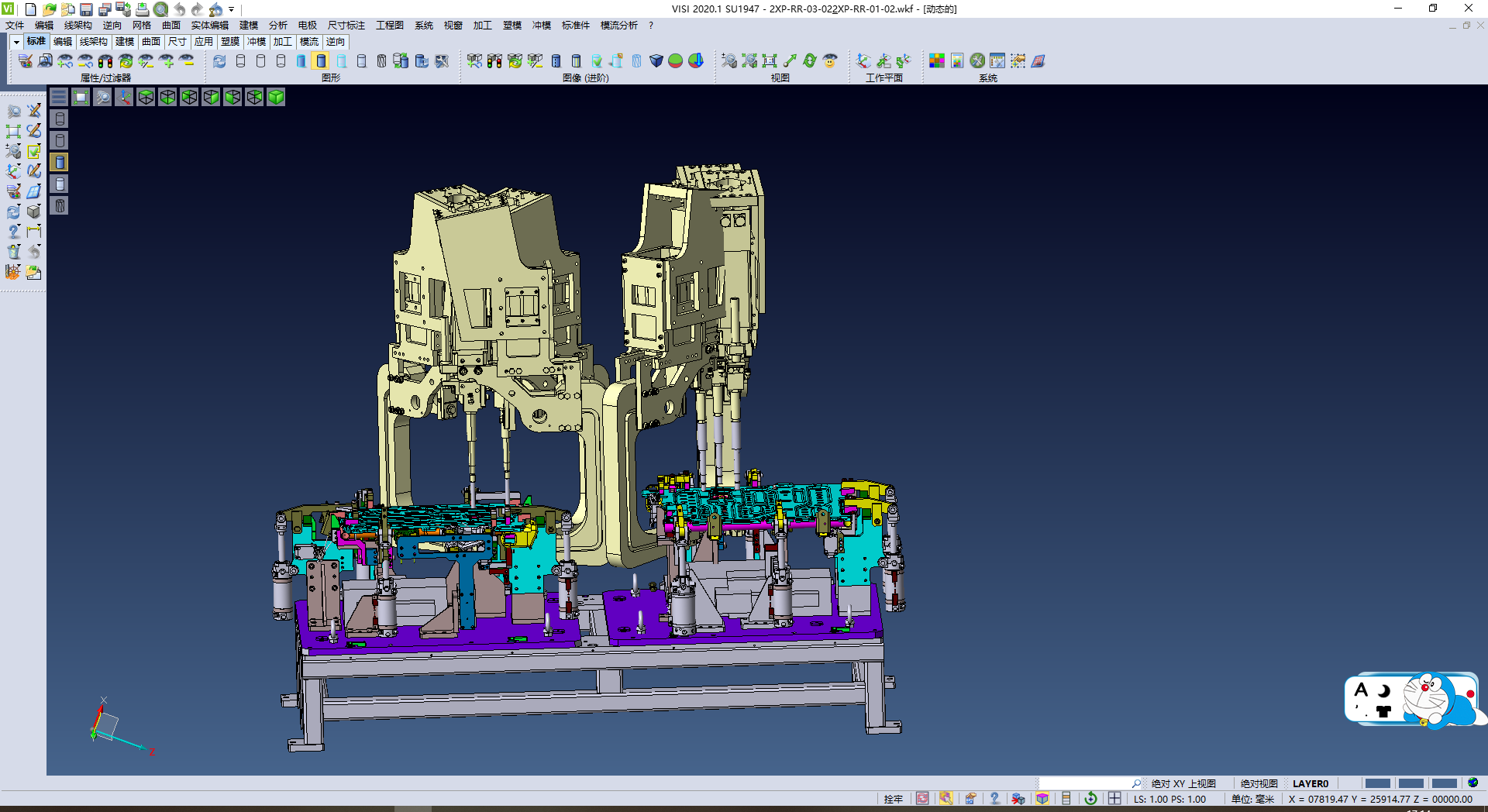Select the color palette icon in 系统 group
Image resolution: width=1488 pixels, height=812 pixels.
point(937,60)
